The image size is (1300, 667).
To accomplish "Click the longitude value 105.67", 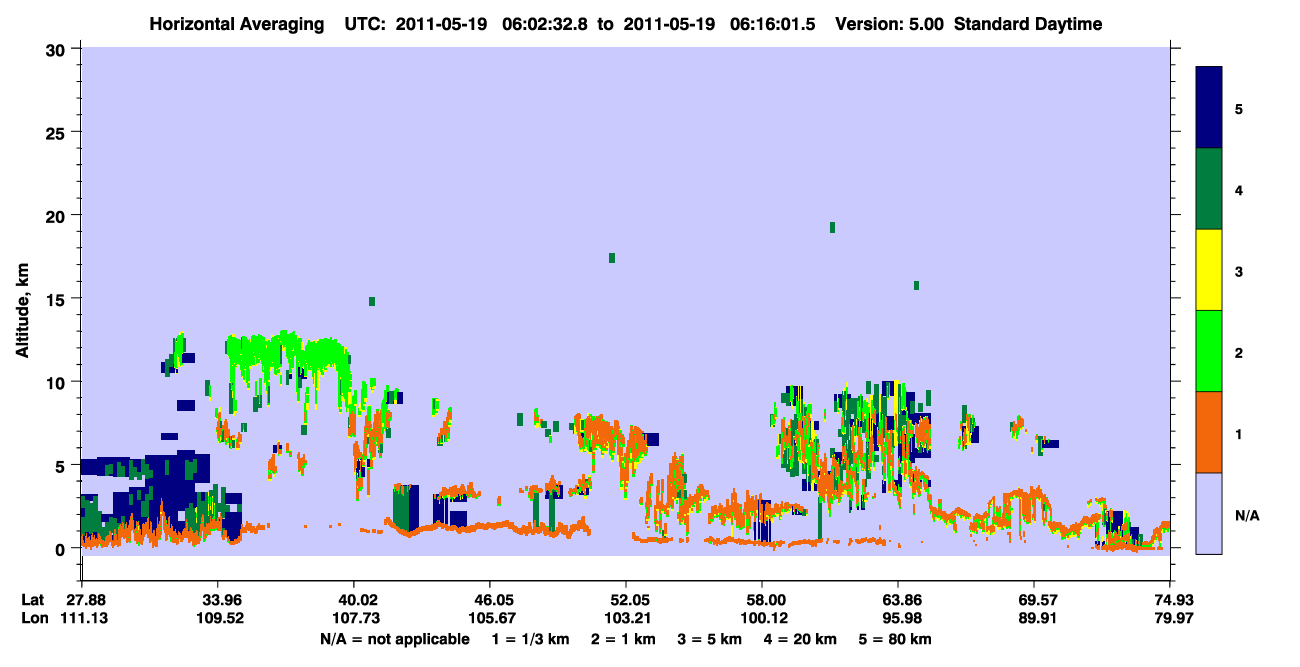I will (490, 619).
